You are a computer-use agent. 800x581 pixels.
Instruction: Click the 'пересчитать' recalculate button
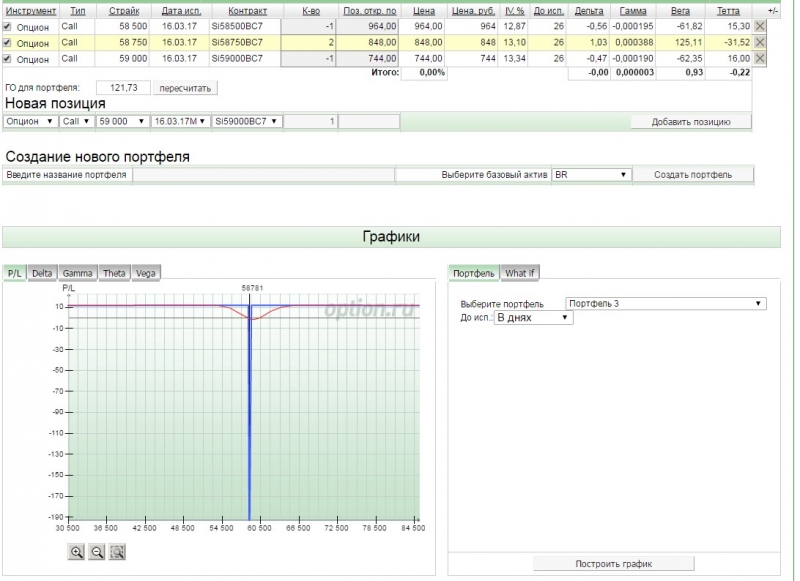tap(184, 88)
